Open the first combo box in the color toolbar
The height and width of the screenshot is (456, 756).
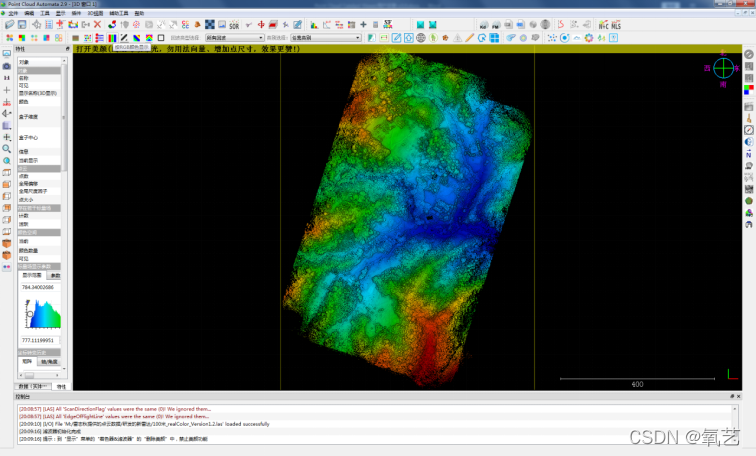point(234,38)
